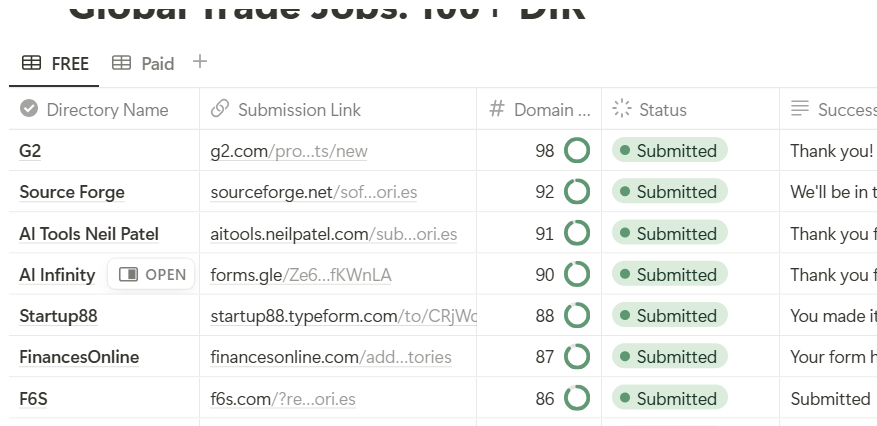The width and height of the screenshot is (877, 426).
Task: Open the sourceforge.net submission link
Action: (314, 192)
